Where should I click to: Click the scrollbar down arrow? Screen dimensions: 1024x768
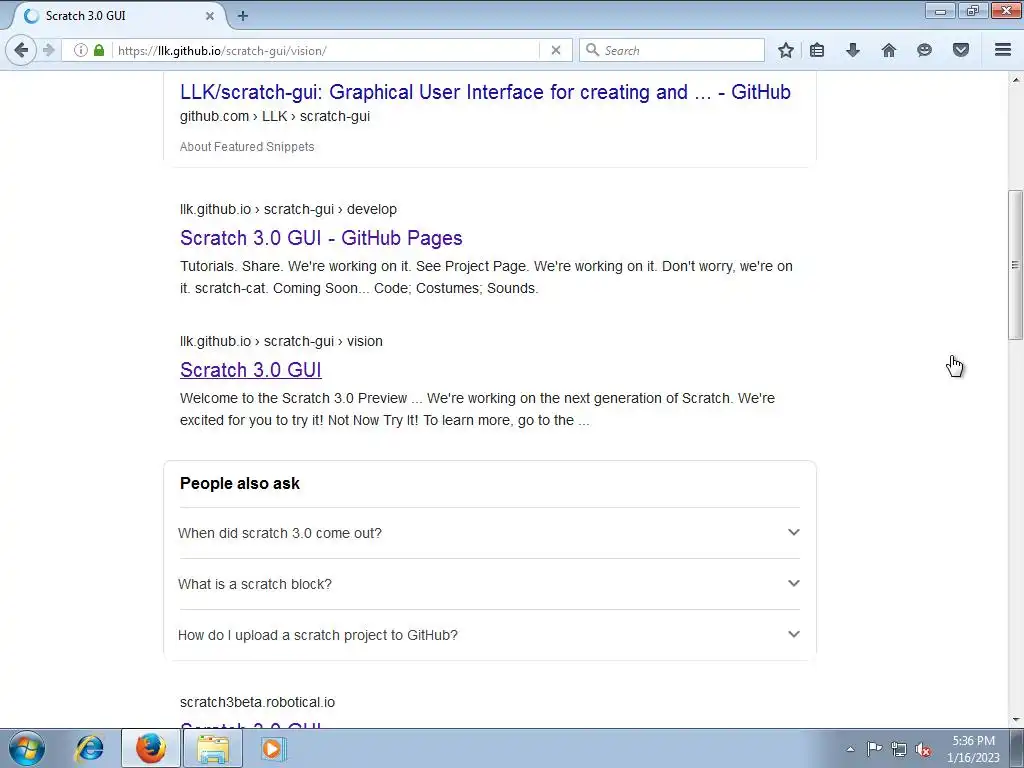(x=1015, y=720)
